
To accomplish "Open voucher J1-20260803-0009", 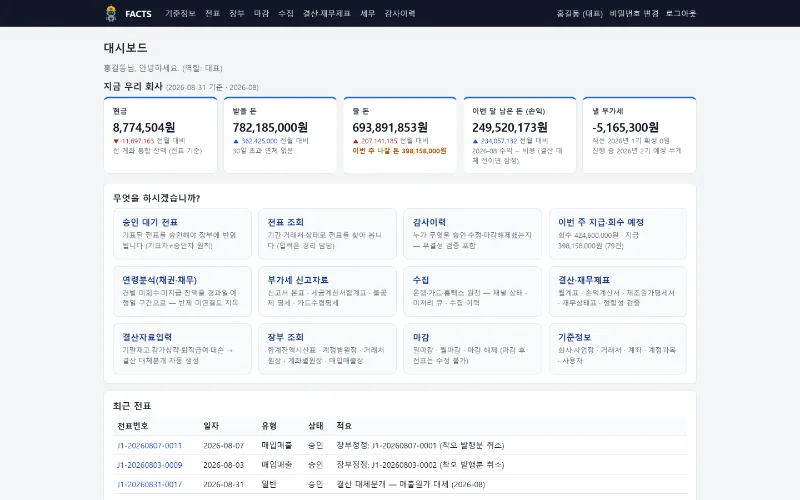I will coord(149,465).
